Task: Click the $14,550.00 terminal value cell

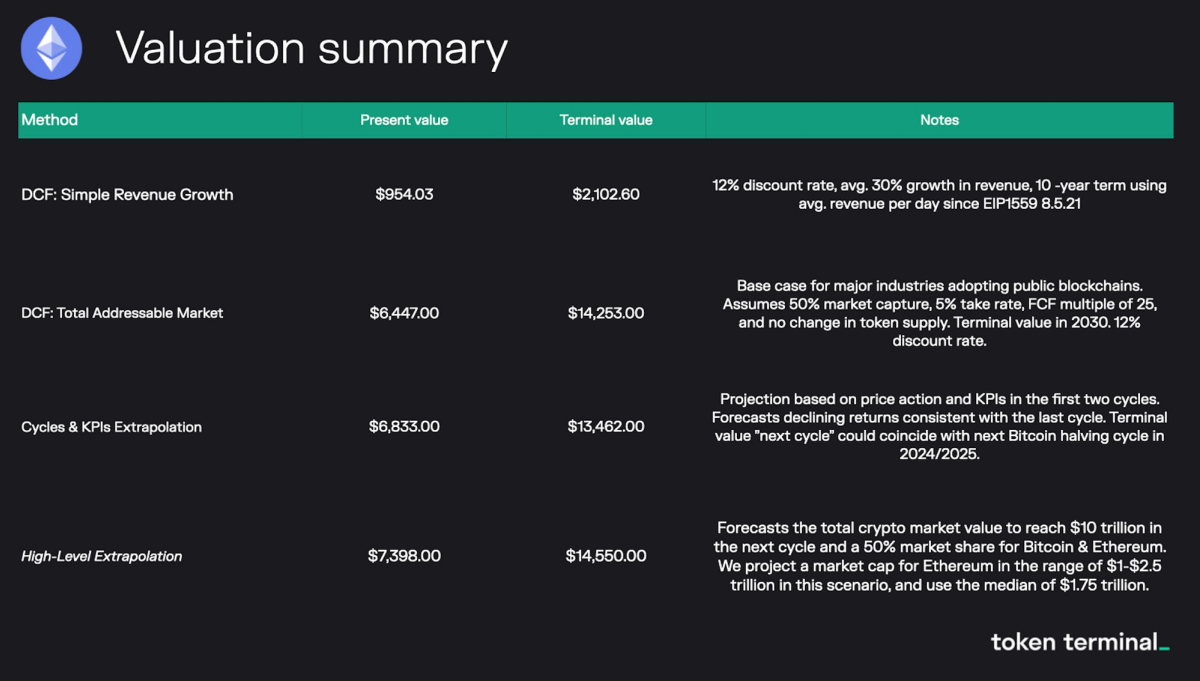Action: click(x=606, y=556)
